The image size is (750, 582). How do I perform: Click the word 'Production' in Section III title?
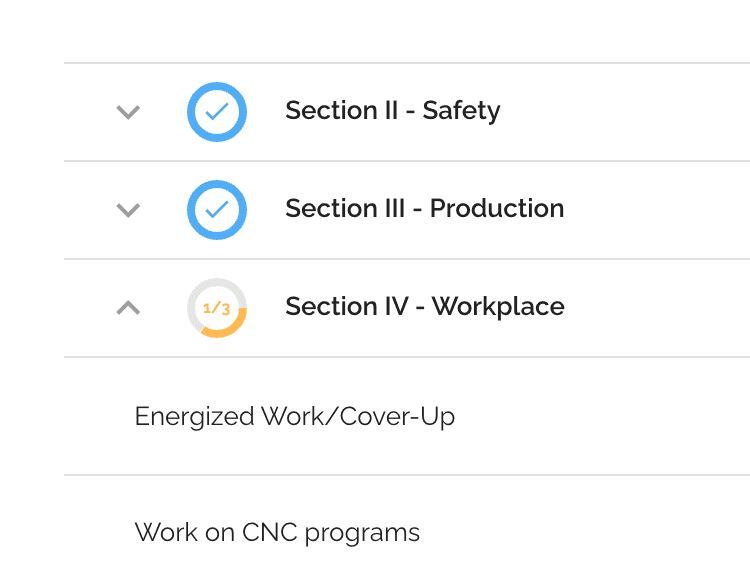497,209
